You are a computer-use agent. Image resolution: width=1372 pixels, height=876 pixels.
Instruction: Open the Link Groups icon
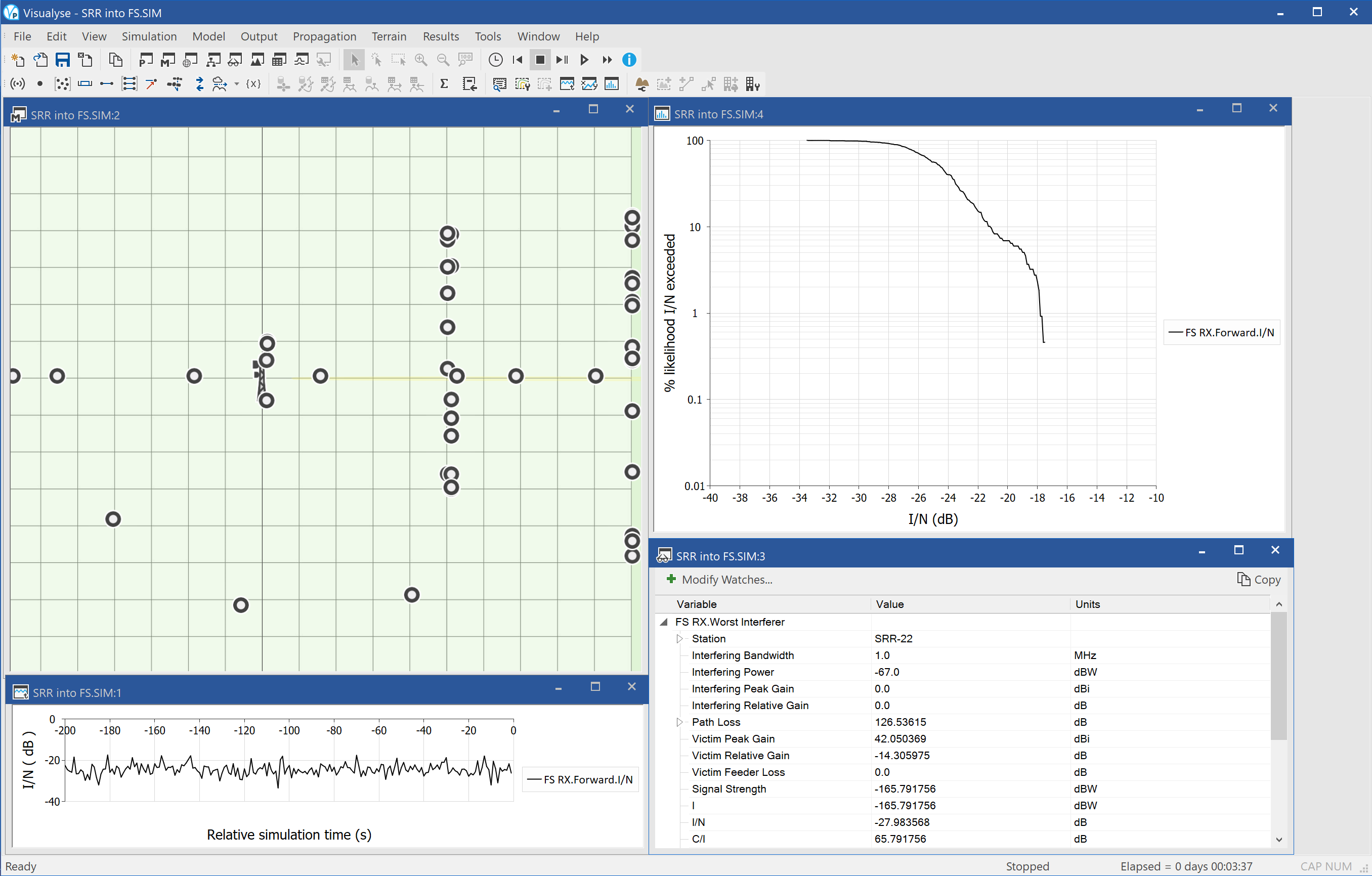tap(130, 84)
